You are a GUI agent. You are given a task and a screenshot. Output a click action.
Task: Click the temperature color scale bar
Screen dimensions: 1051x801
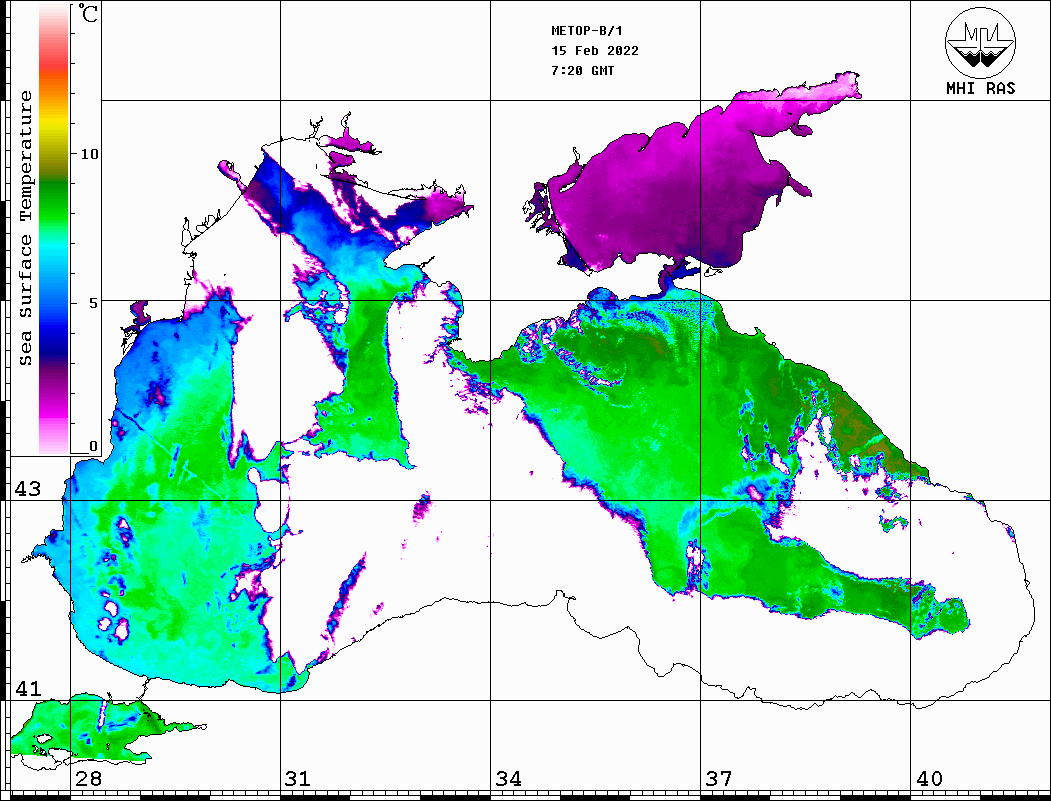point(54,229)
